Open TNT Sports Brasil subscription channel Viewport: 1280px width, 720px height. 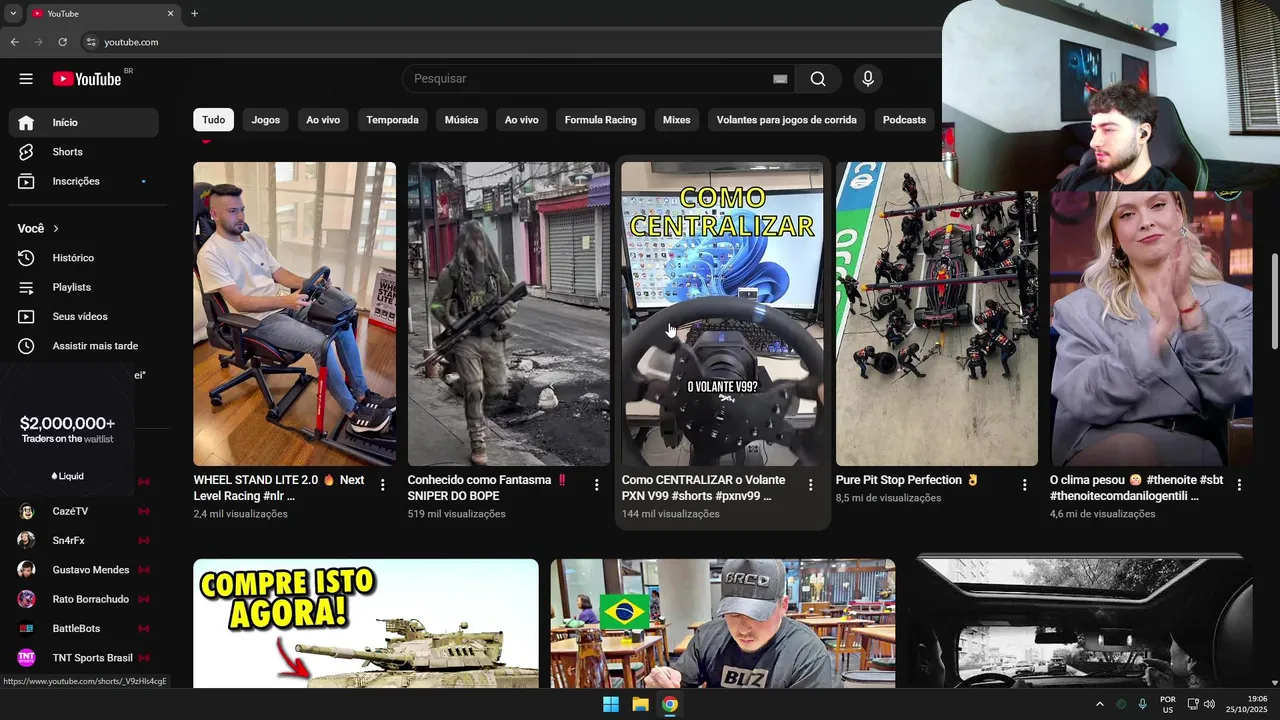point(84,658)
